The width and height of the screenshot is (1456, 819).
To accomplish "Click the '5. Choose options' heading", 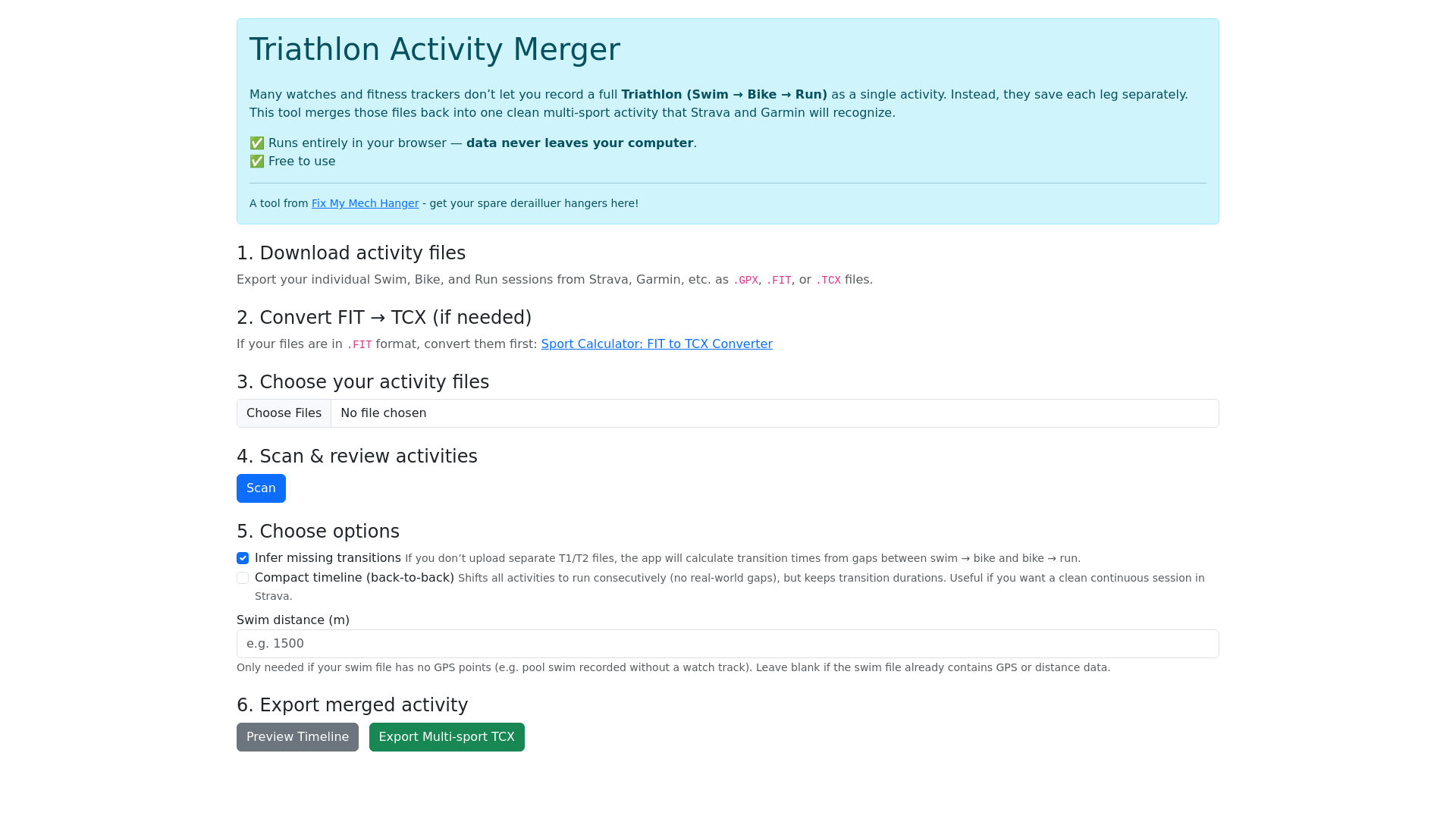I will (318, 532).
